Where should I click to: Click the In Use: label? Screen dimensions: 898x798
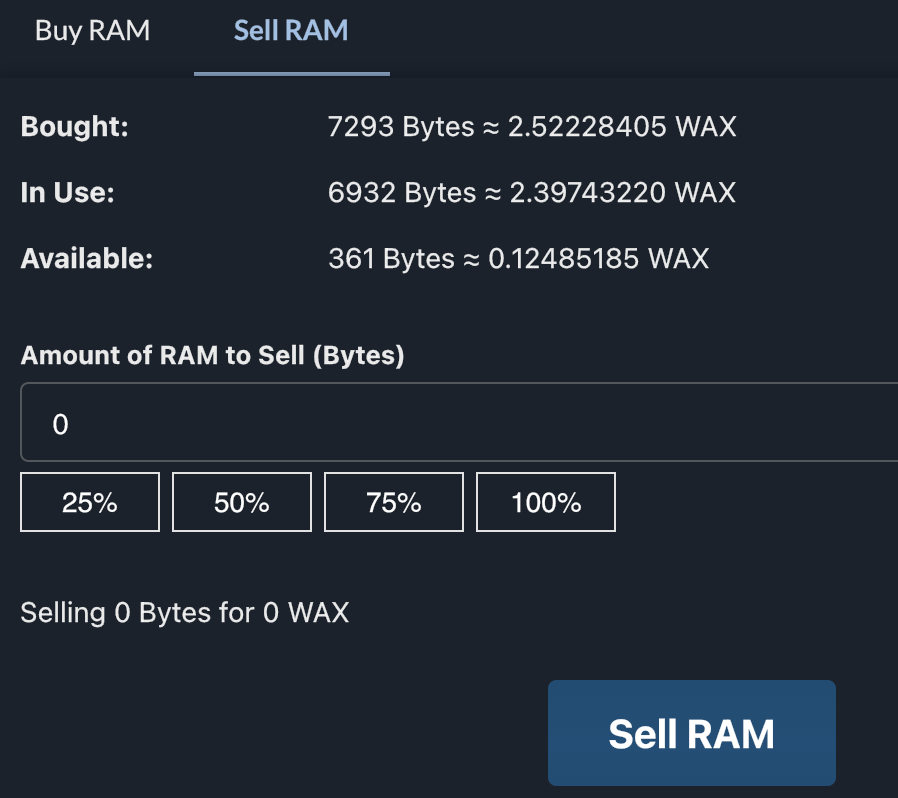click(x=68, y=192)
